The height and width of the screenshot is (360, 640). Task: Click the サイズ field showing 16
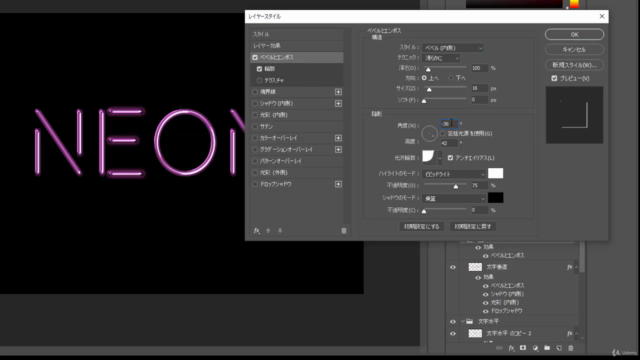[479, 88]
